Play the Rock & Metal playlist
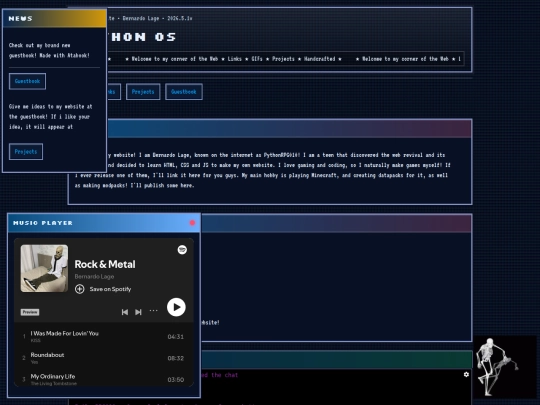The width and height of the screenshot is (540, 405). click(x=176, y=307)
